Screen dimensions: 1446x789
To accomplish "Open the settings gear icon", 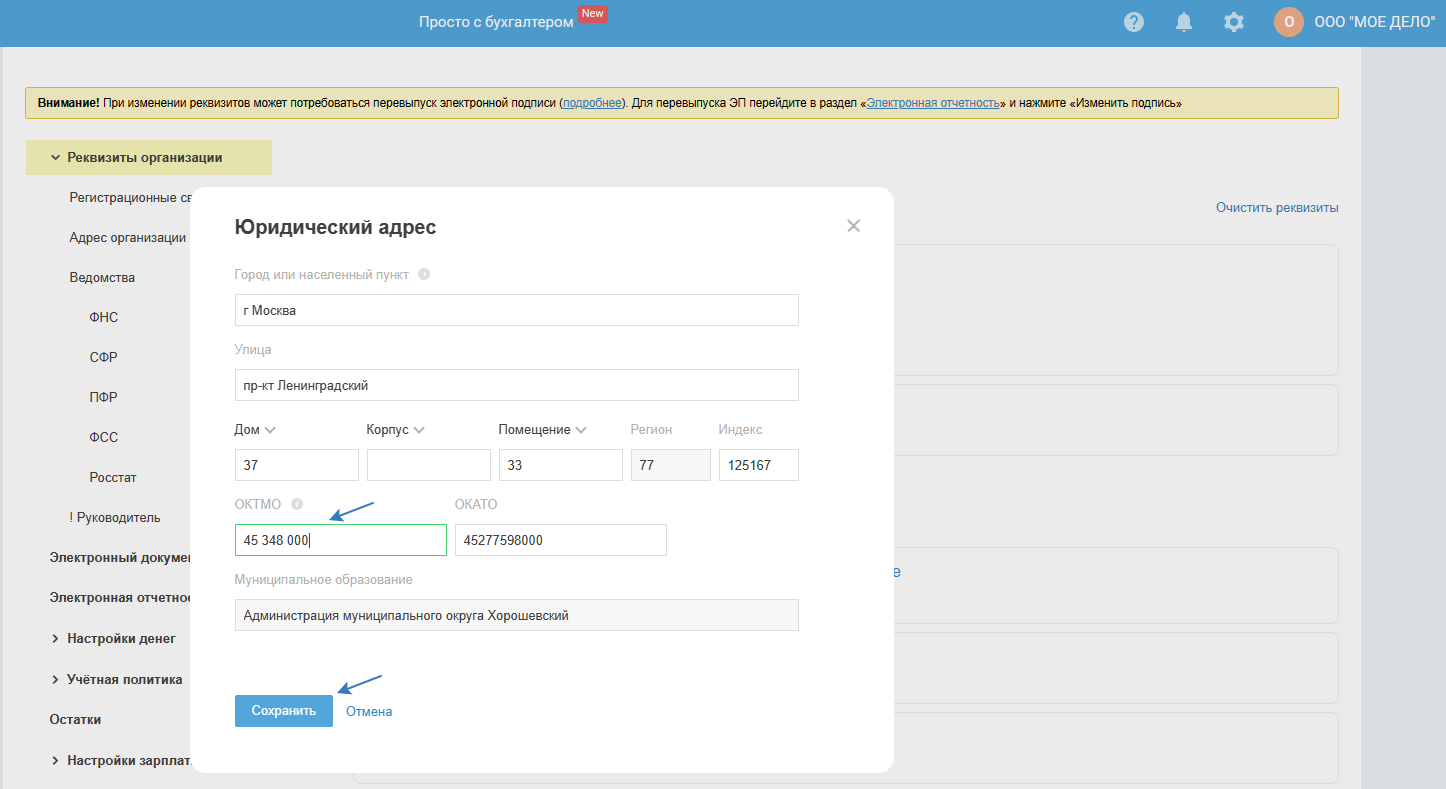I will (1234, 22).
